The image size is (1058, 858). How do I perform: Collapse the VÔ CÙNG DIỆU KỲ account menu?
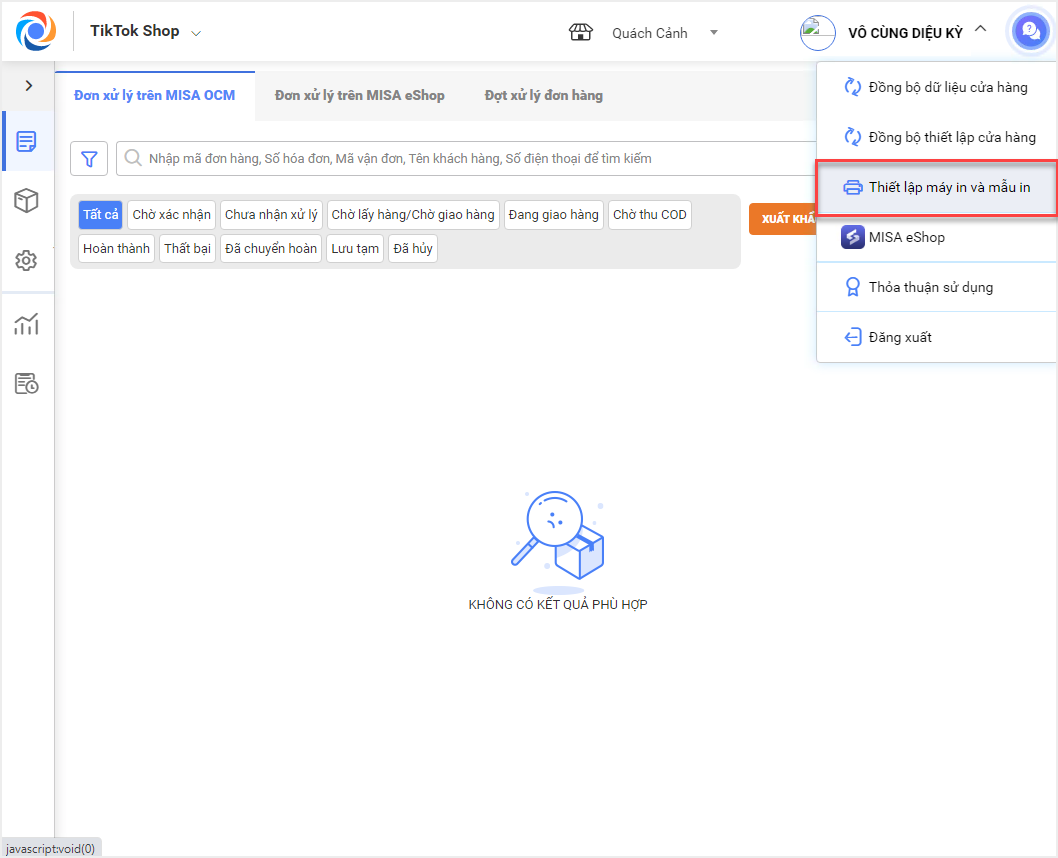coord(980,29)
